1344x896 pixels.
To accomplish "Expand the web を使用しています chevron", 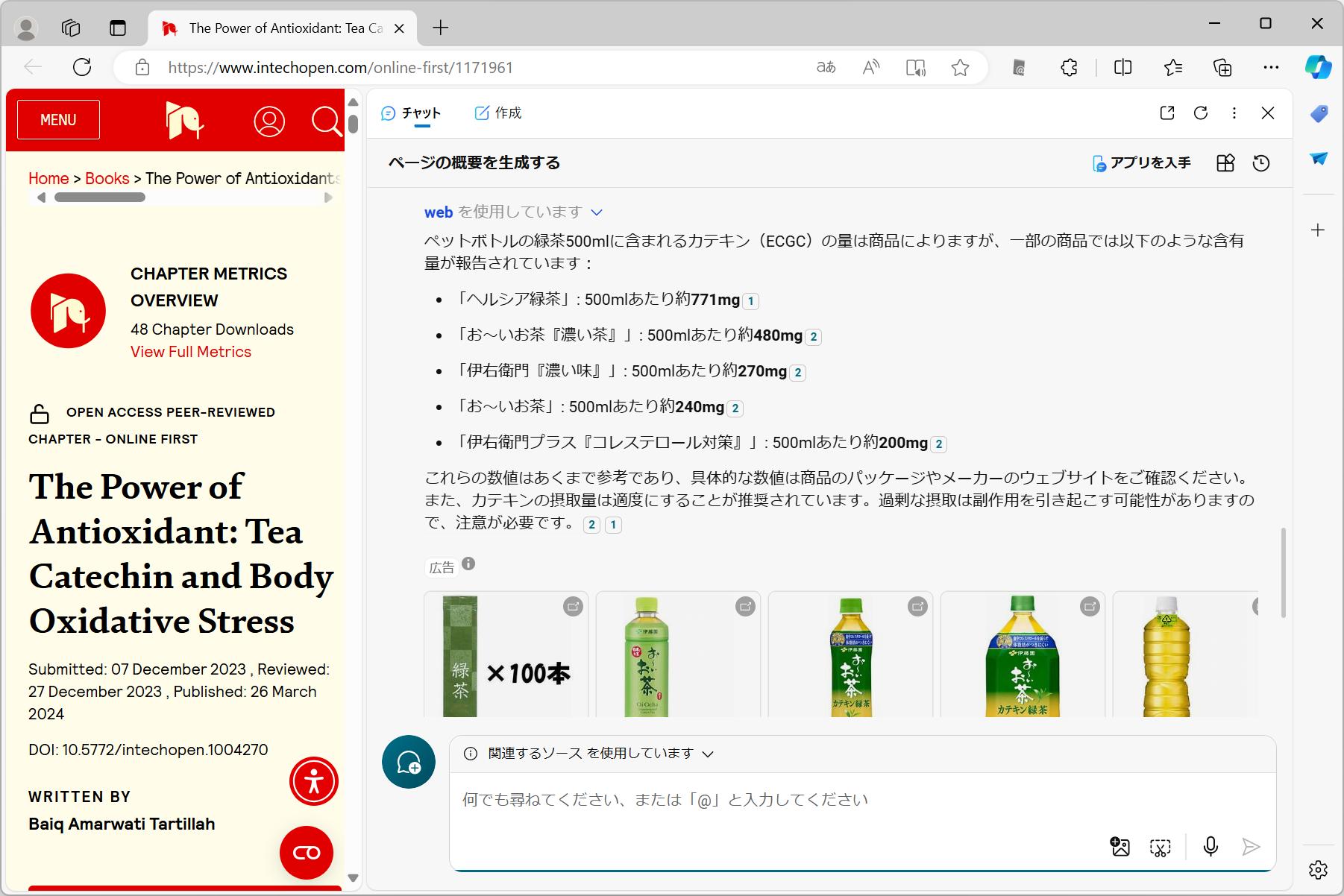I will pyautogui.click(x=597, y=212).
